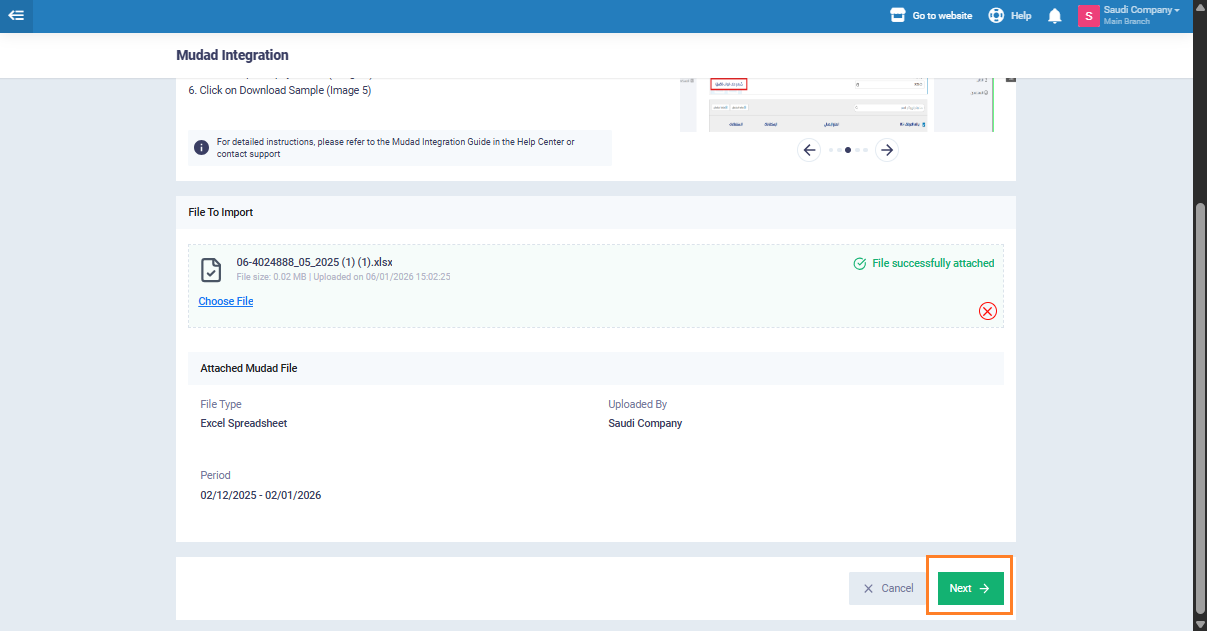Select the fourth carousel dot
This screenshot has height=631, width=1207.
pos(857,150)
